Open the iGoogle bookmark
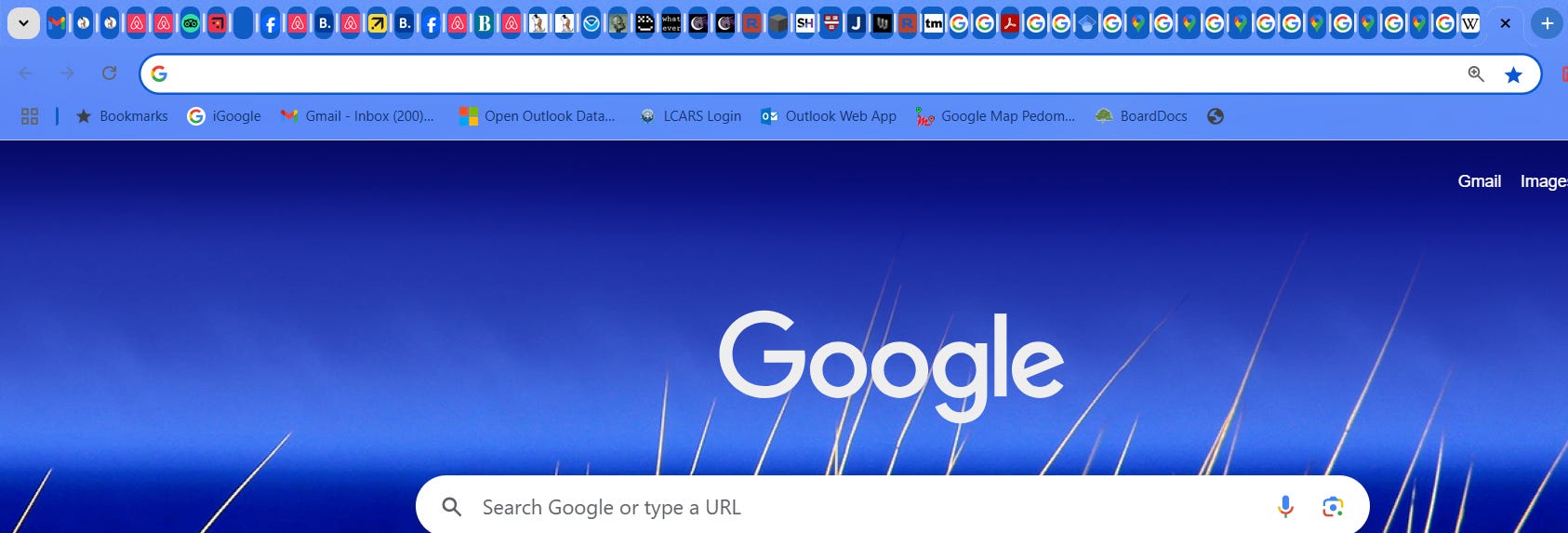The width and height of the screenshot is (1568, 533). [224, 116]
